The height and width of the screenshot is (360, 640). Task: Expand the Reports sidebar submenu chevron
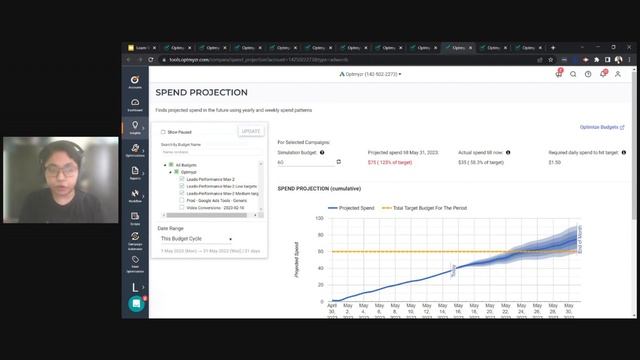coord(143,173)
